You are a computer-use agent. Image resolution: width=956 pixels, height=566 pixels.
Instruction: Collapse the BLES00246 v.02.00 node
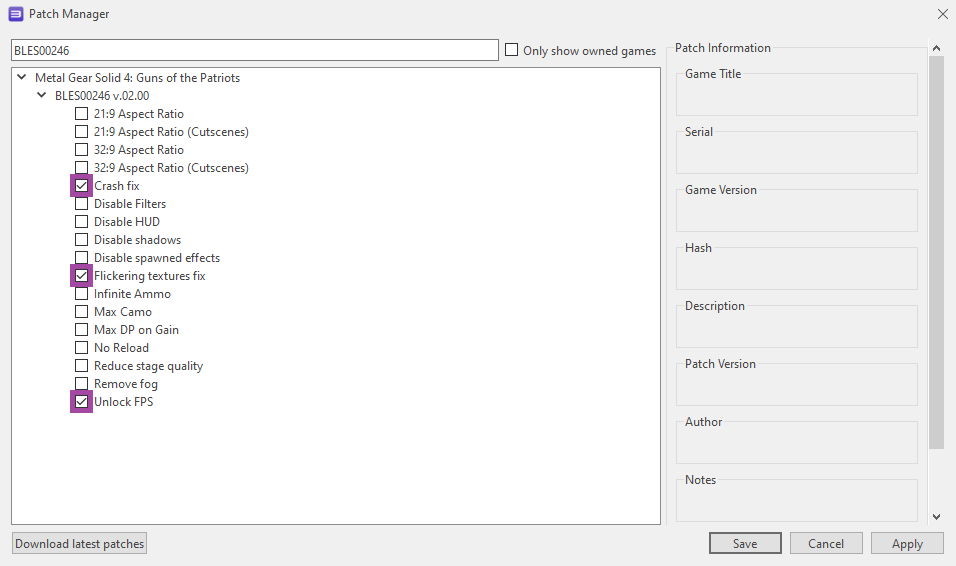[x=41, y=95]
